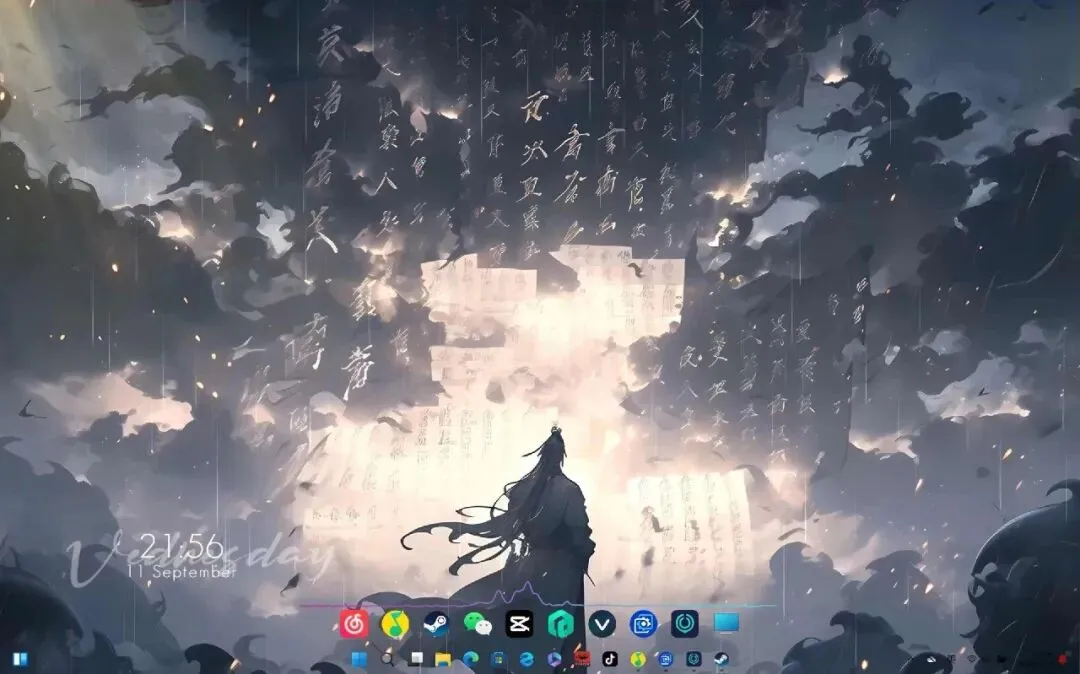Open the purple play-triangle app in the taskbar
Screen dimensions: 1080x674
554,660
